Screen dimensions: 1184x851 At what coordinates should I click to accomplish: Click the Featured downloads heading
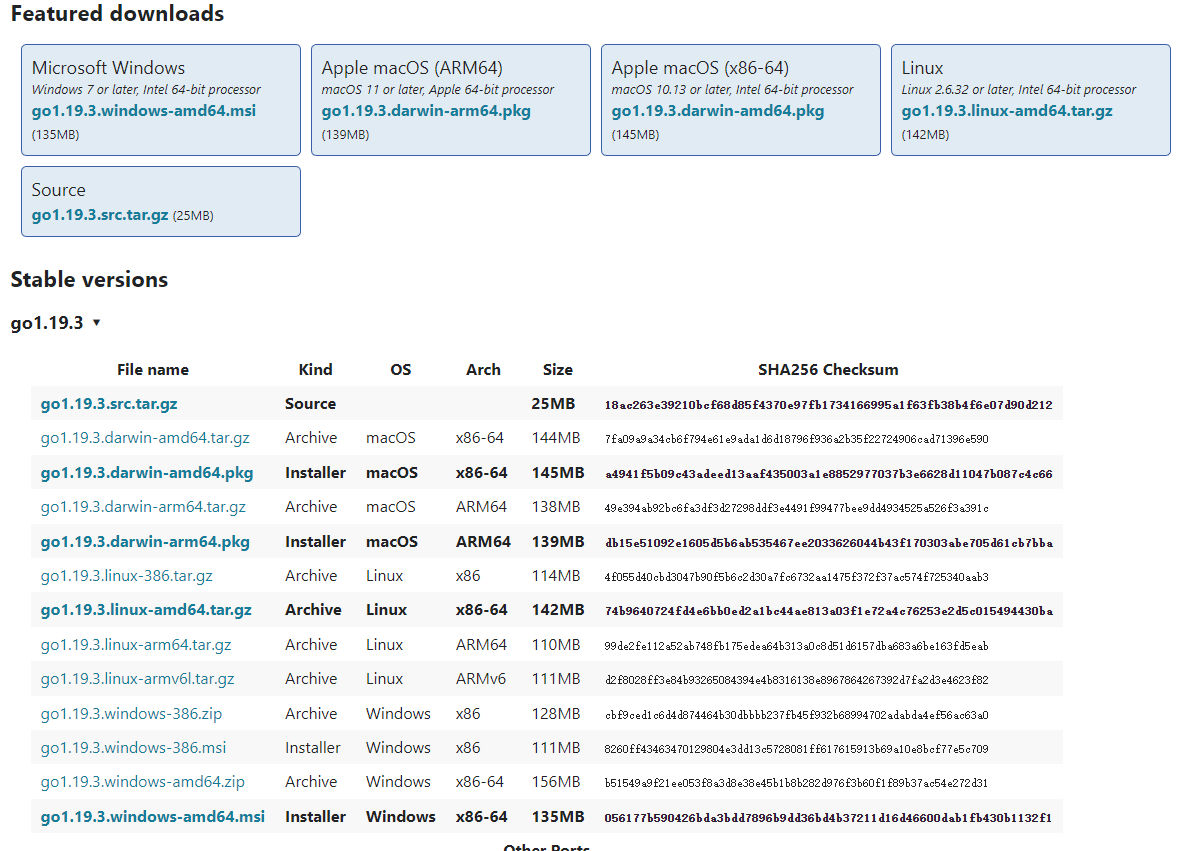[117, 14]
